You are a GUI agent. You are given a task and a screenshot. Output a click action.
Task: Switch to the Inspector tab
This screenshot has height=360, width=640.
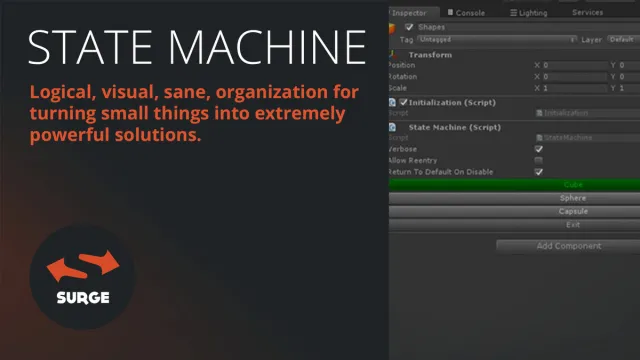(x=414, y=13)
